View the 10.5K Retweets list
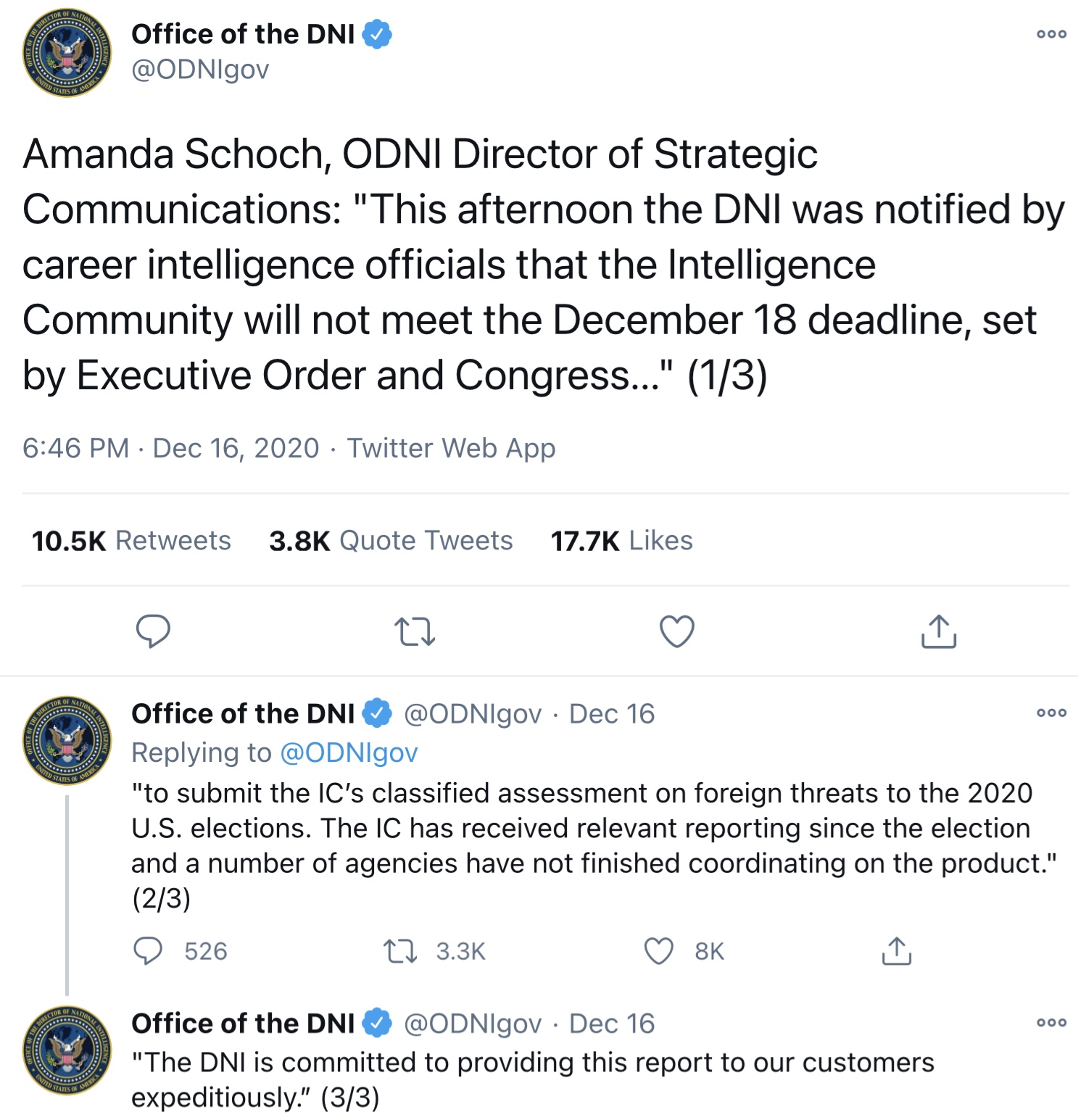 [131, 541]
